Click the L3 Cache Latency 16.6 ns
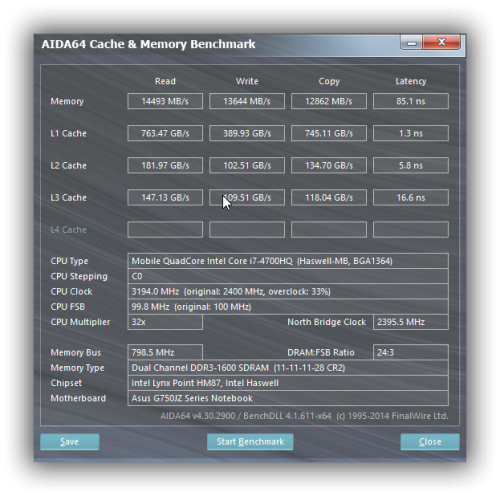This screenshot has height=496, width=500. 411,197
